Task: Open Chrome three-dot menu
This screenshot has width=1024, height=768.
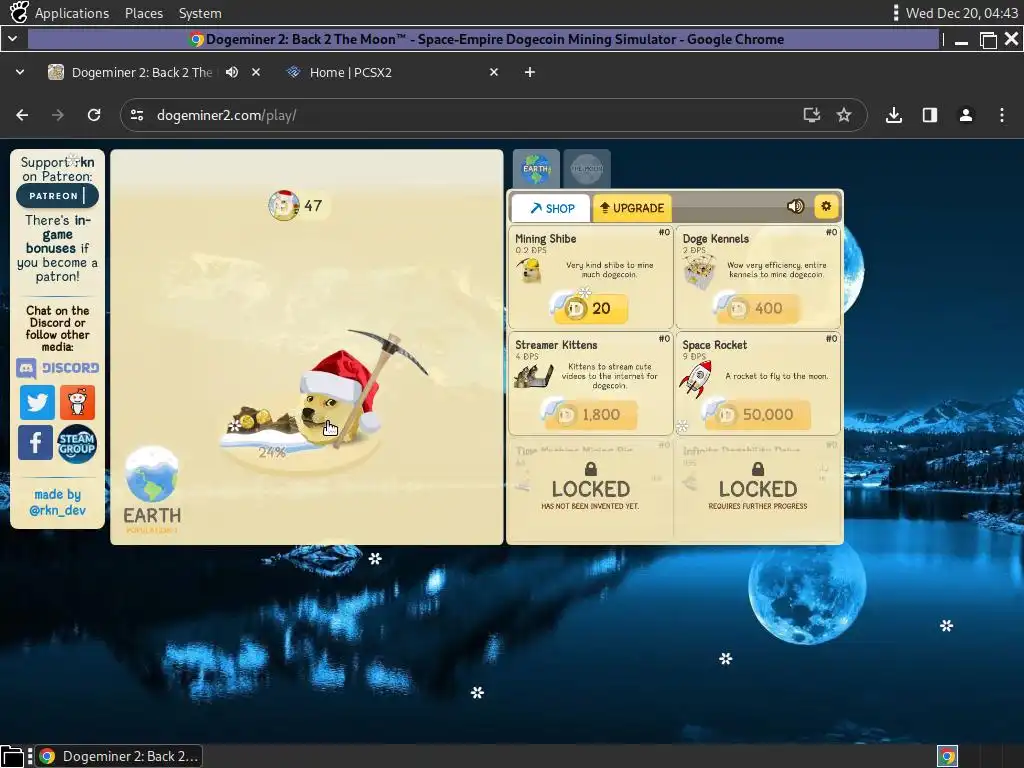Action: coord(1002,115)
